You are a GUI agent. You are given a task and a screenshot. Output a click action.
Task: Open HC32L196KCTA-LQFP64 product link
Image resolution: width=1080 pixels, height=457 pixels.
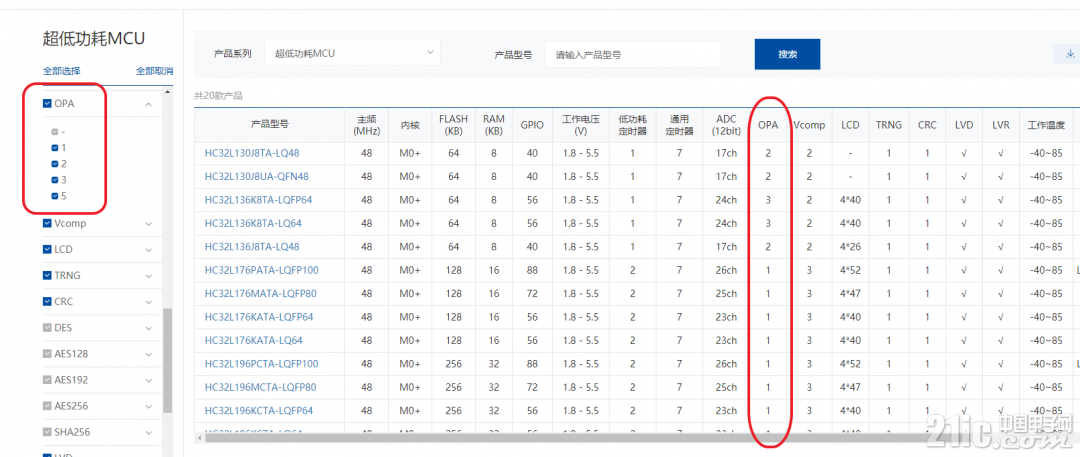[259, 411]
